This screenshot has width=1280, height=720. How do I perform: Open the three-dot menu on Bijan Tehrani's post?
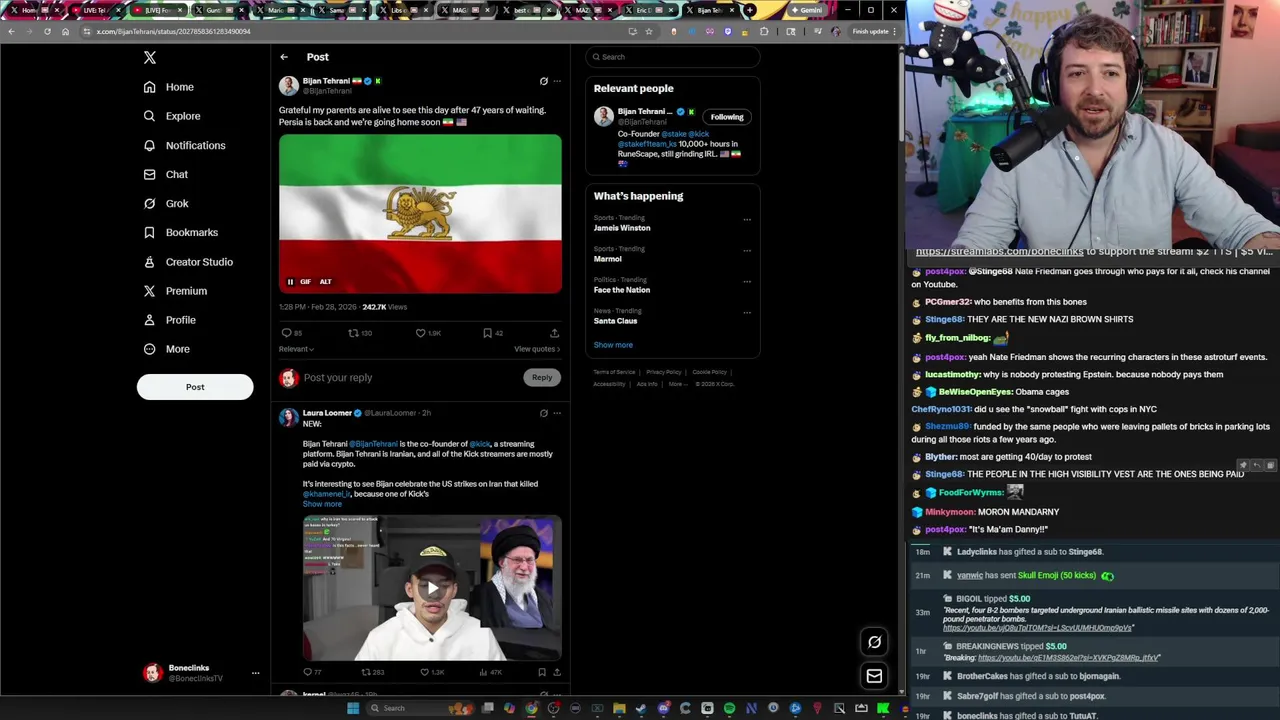tap(557, 81)
